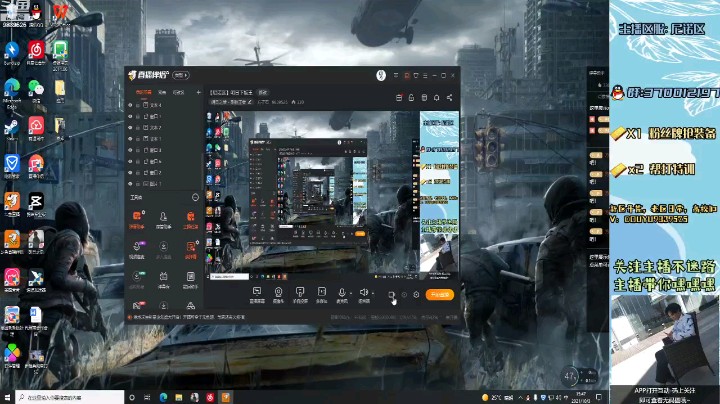This screenshot has width=720, height=404.
Task: Open the share icon above the preview
Action: 449,97
